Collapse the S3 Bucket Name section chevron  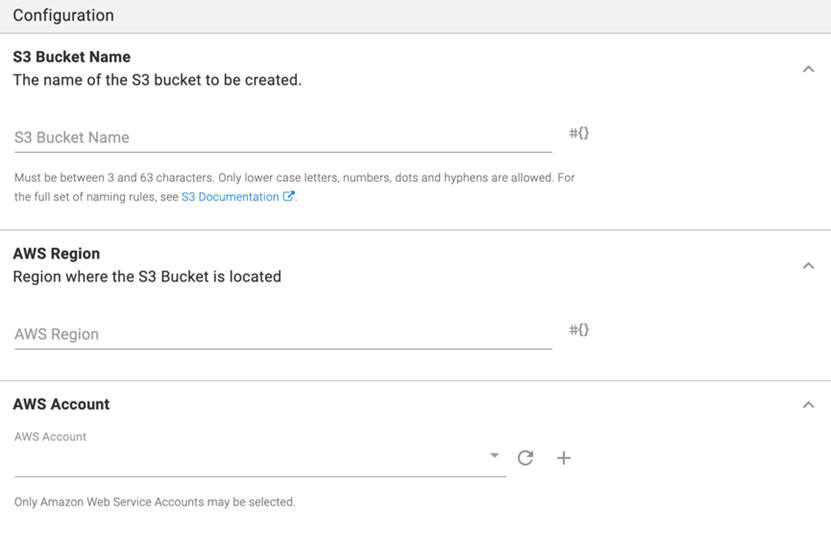coord(808,69)
